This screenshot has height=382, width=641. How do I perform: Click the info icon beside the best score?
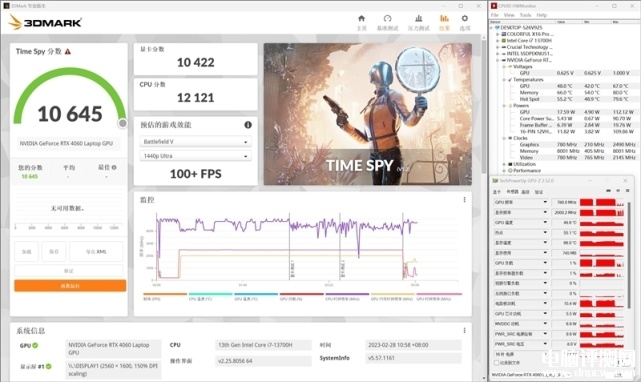tap(114, 167)
